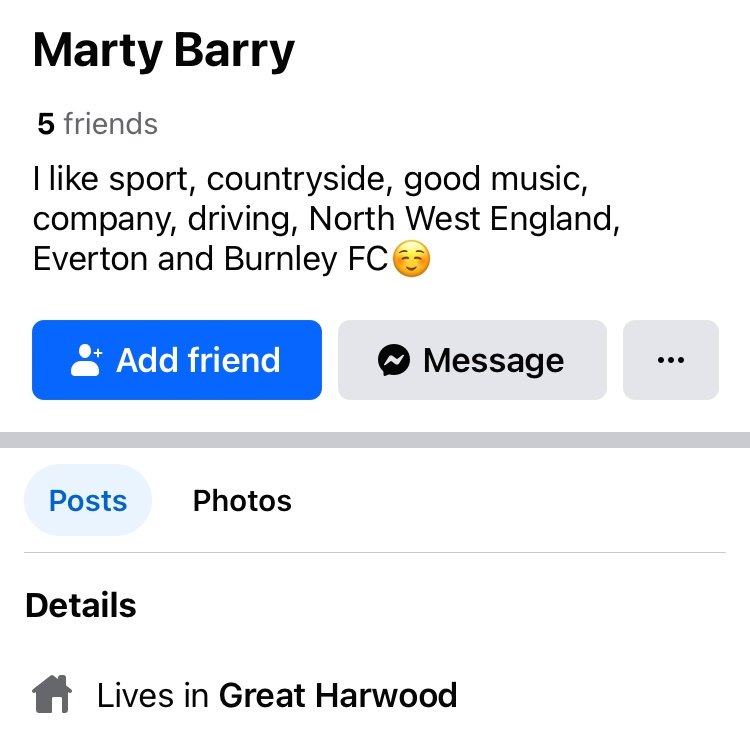Click the bio line starting "I like sport"
The width and height of the screenshot is (750, 741).
[x=310, y=180]
